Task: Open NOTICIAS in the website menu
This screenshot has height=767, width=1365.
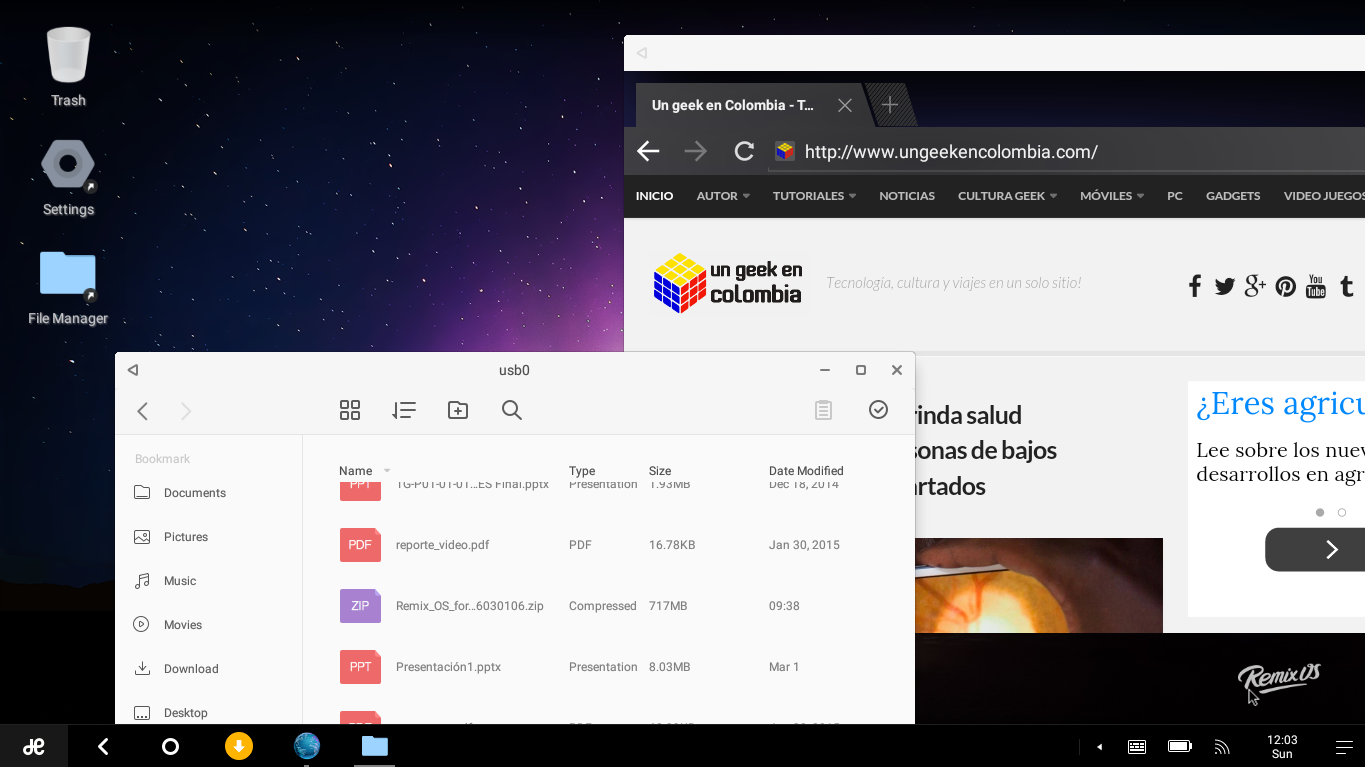Action: point(907,196)
